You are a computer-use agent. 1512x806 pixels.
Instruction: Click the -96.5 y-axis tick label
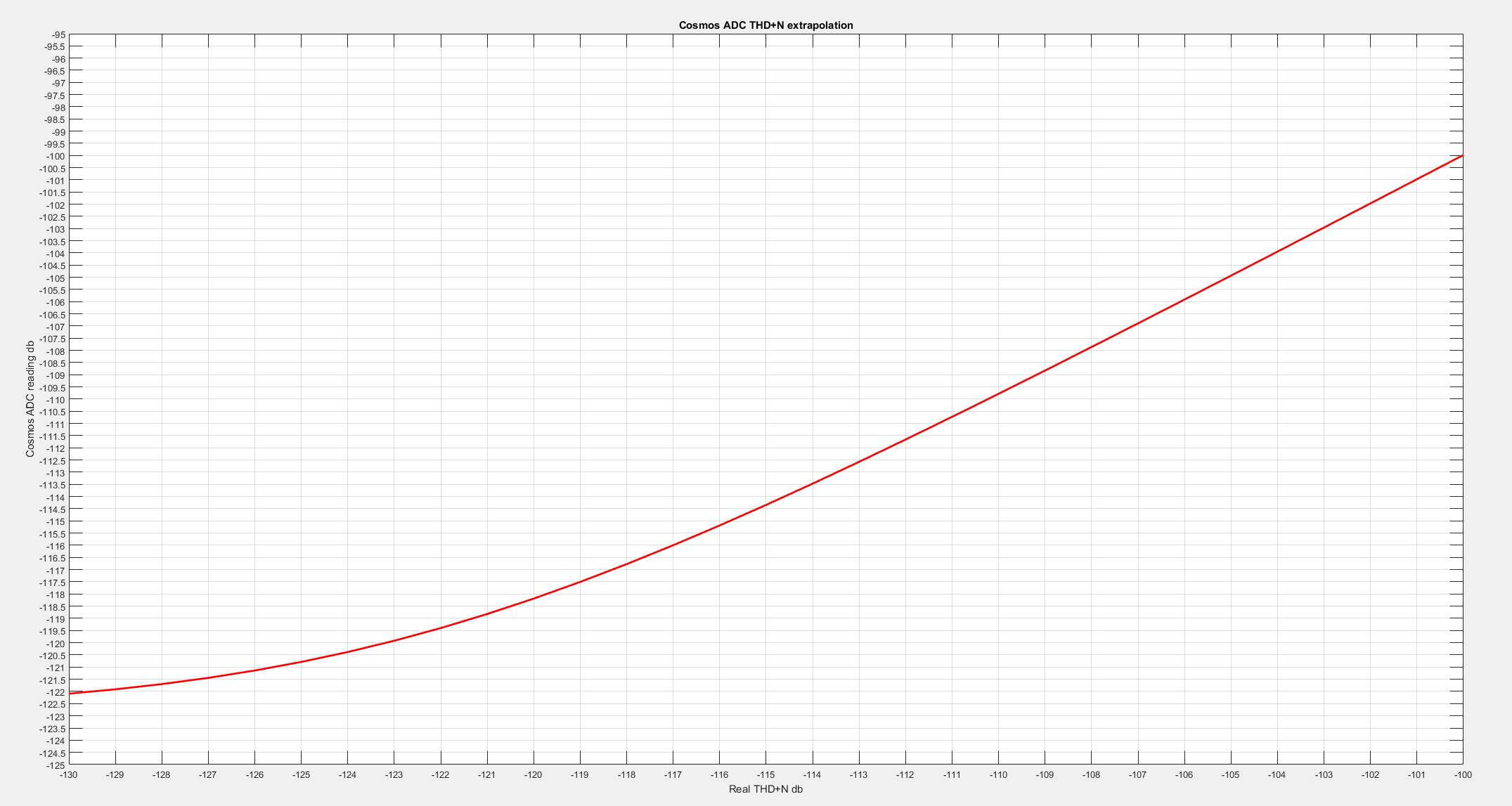point(56,71)
